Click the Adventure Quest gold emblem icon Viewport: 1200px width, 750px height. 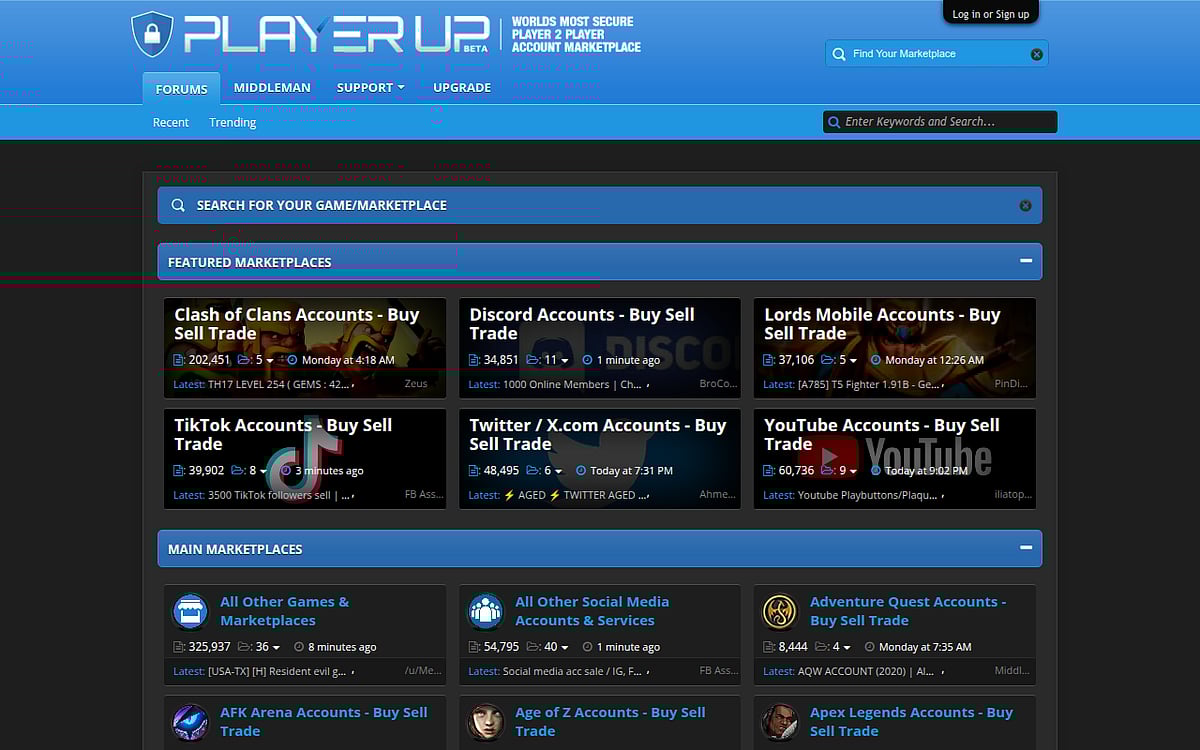(x=780, y=611)
